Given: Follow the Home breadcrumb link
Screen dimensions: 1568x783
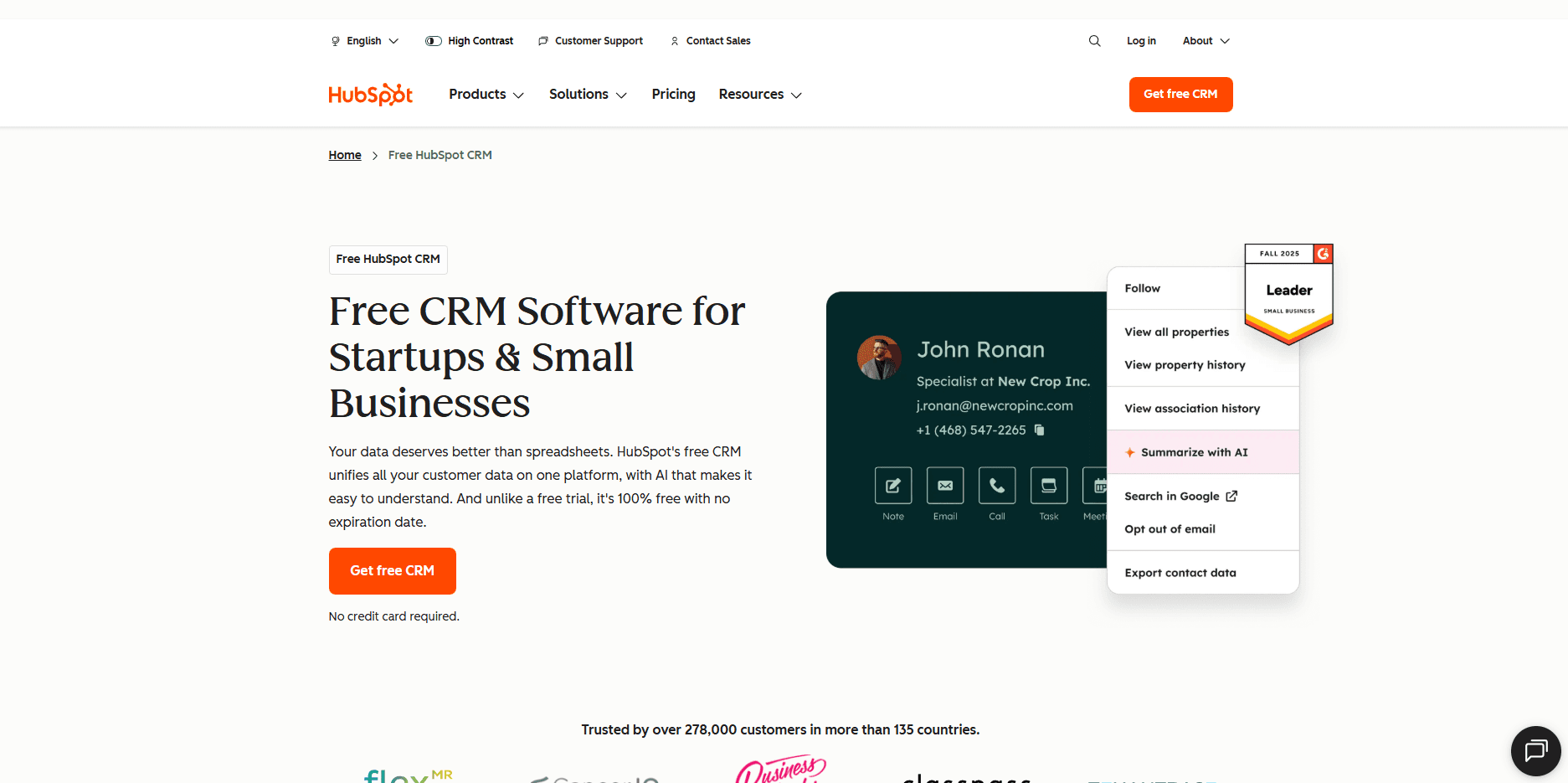Looking at the screenshot, I should pyautogui.click(x=345, y=154).
